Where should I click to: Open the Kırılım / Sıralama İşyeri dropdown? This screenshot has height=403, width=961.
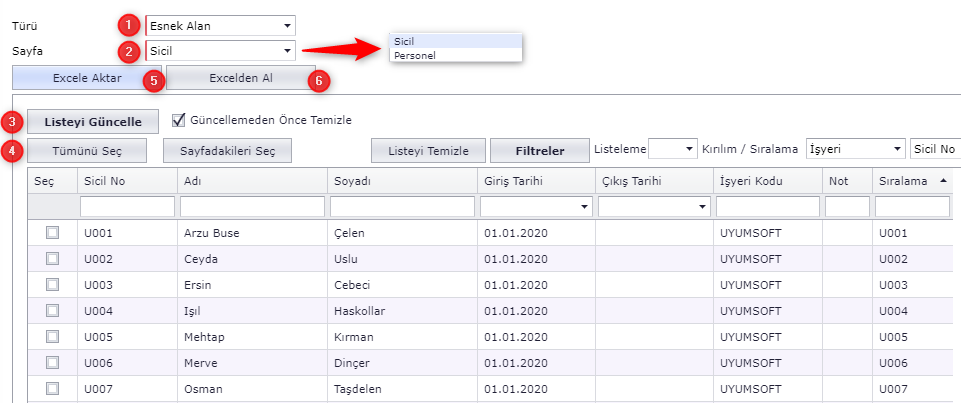coord(855,149)
